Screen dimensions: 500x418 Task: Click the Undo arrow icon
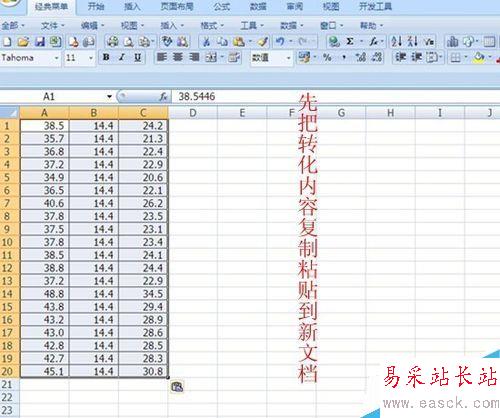(280, 42)
